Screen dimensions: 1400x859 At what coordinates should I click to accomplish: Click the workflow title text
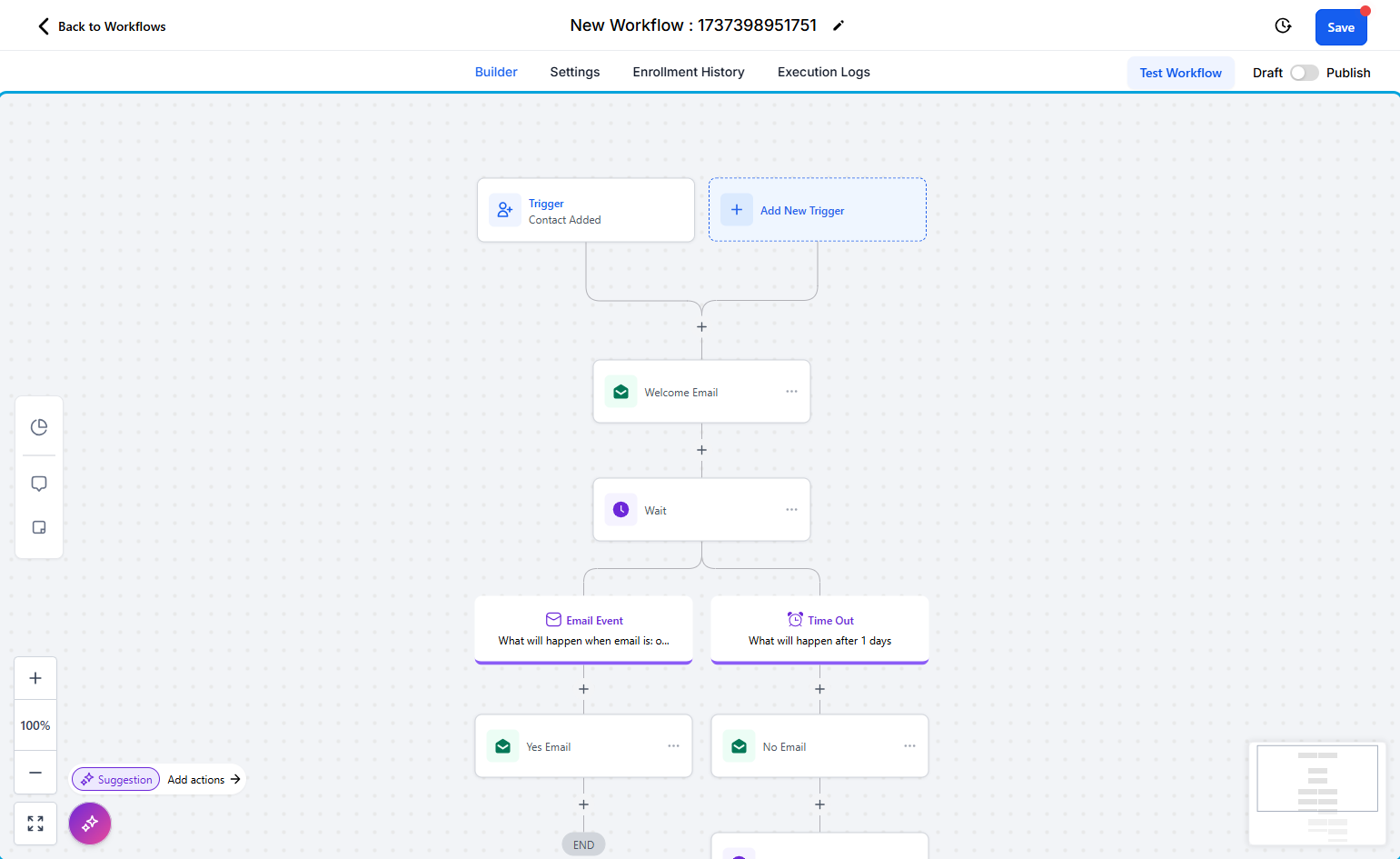pos(693,25)
